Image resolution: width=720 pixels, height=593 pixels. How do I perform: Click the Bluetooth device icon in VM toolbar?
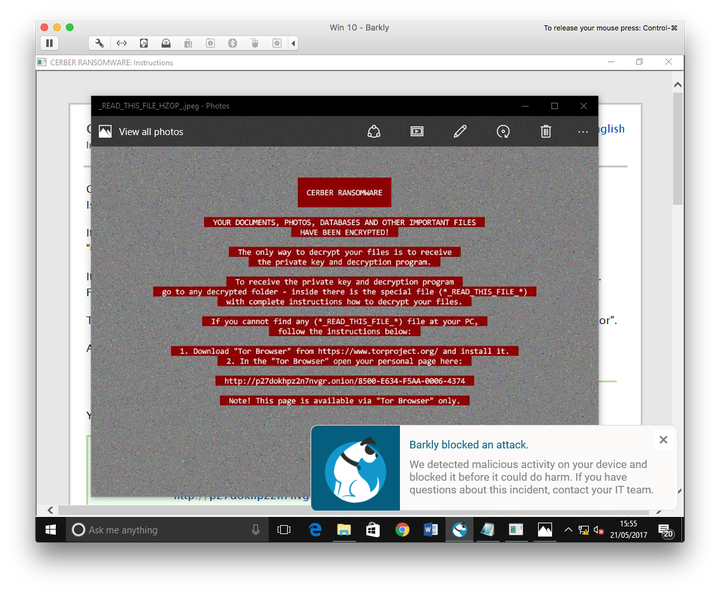coord(232,43)
